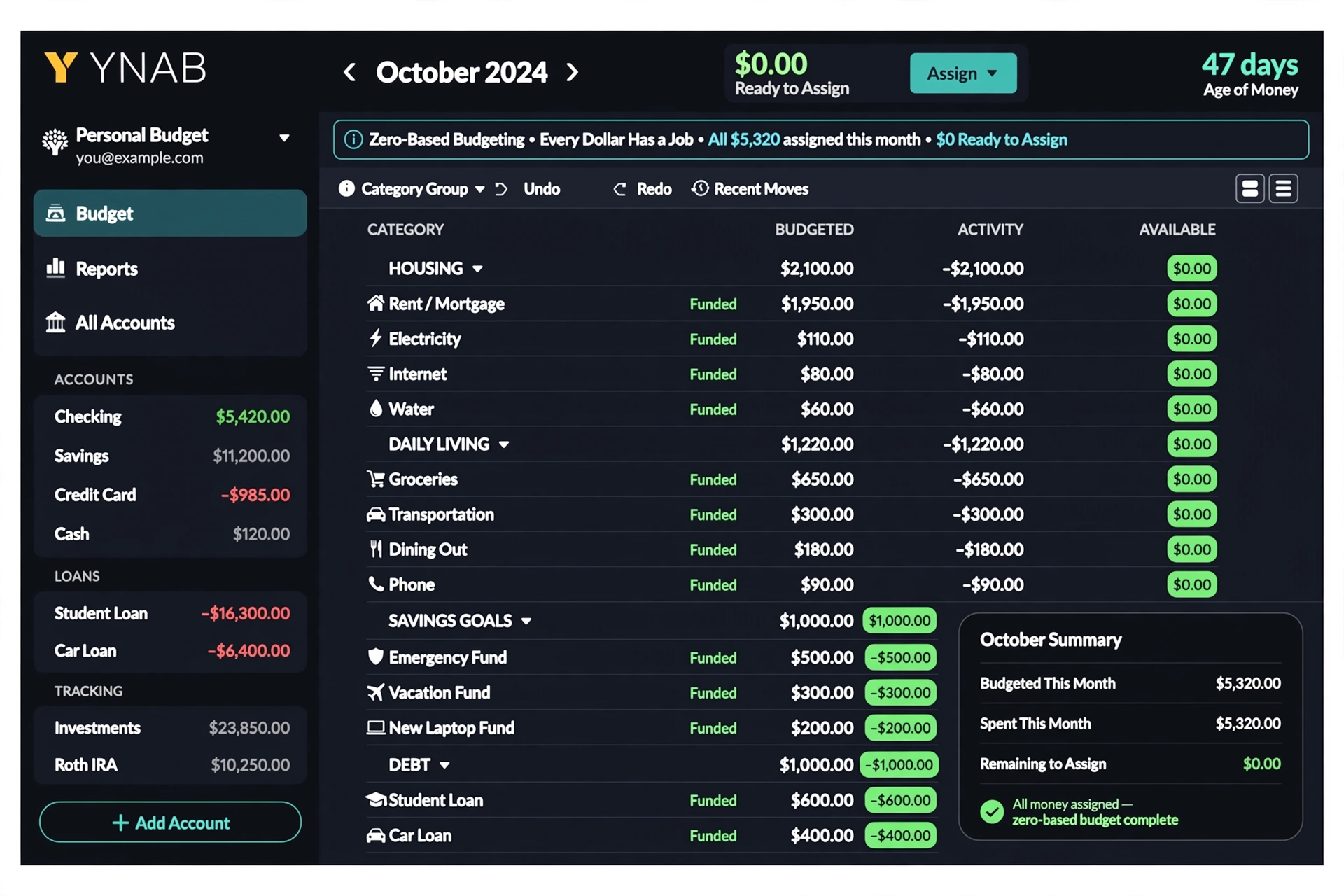Select the Cash account
The image size is (1344, 896).
171,534
